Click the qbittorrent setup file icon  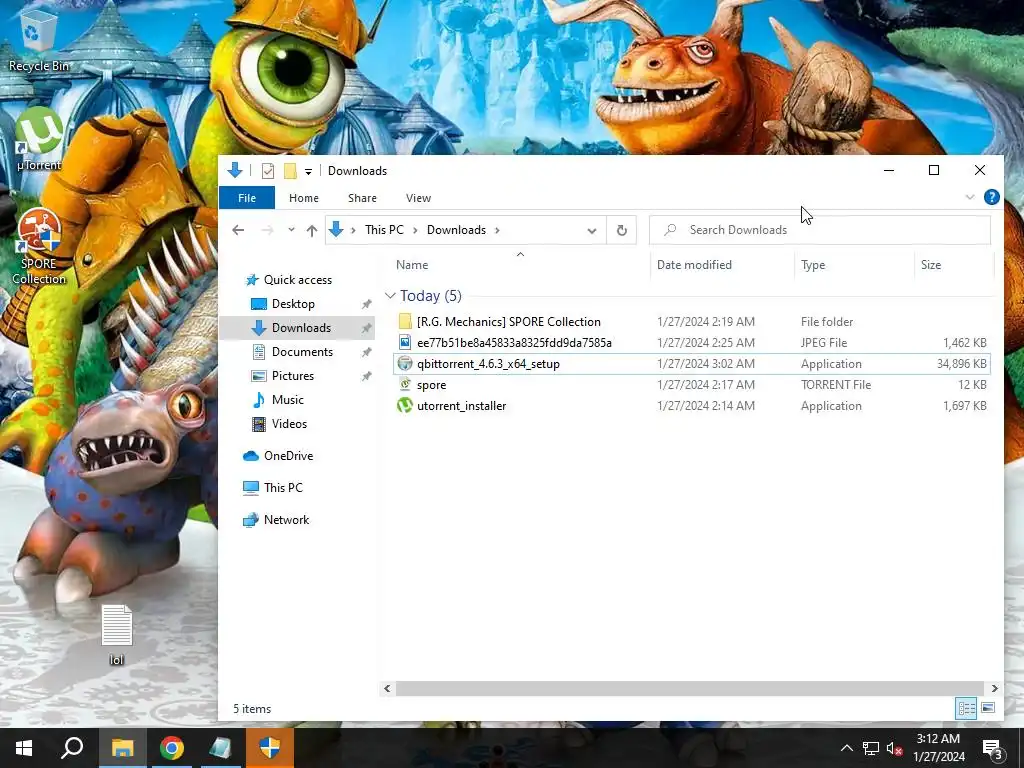click(x=405, y=364)
